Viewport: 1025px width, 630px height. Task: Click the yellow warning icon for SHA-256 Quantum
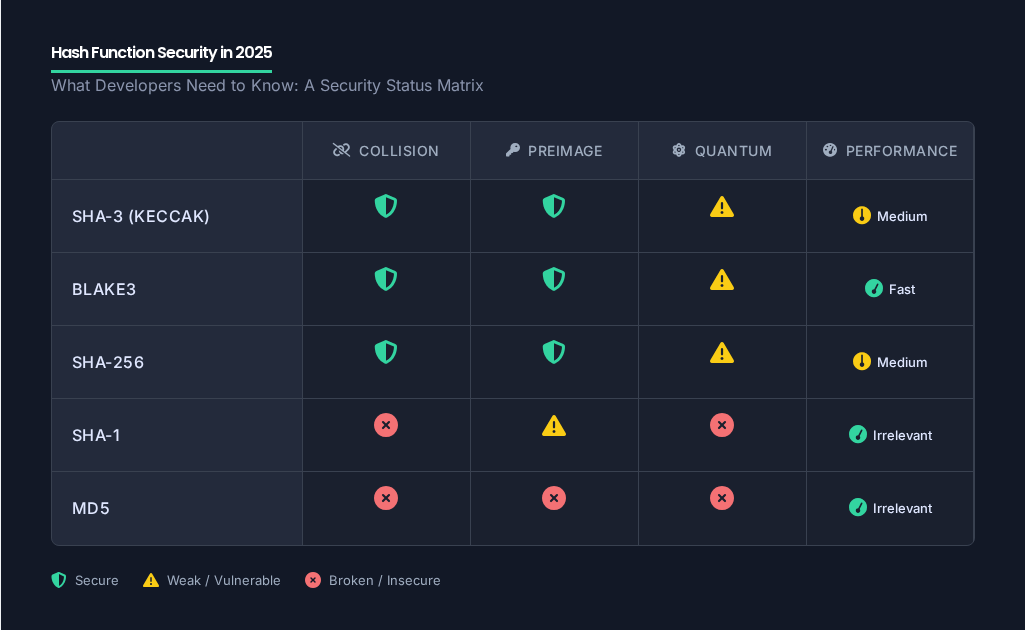tap(722, 352)
